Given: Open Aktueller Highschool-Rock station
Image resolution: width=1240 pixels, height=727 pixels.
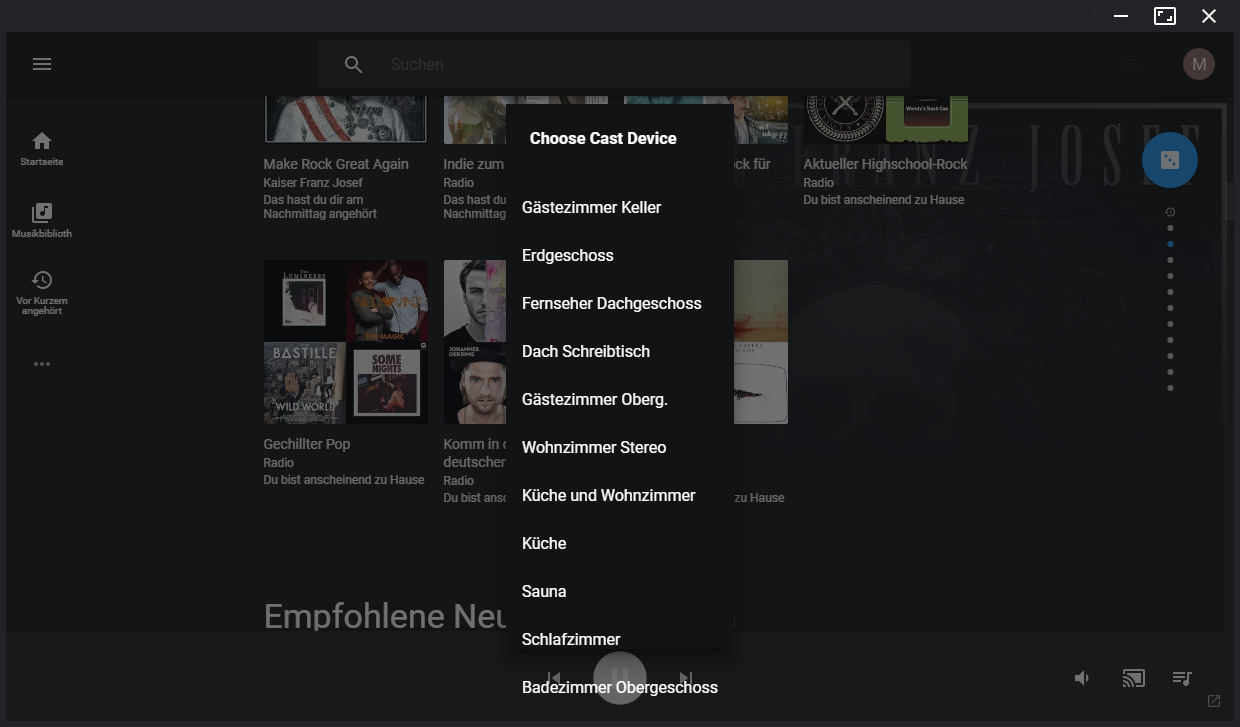Looking at the screenshot, I should click(886, 164).
